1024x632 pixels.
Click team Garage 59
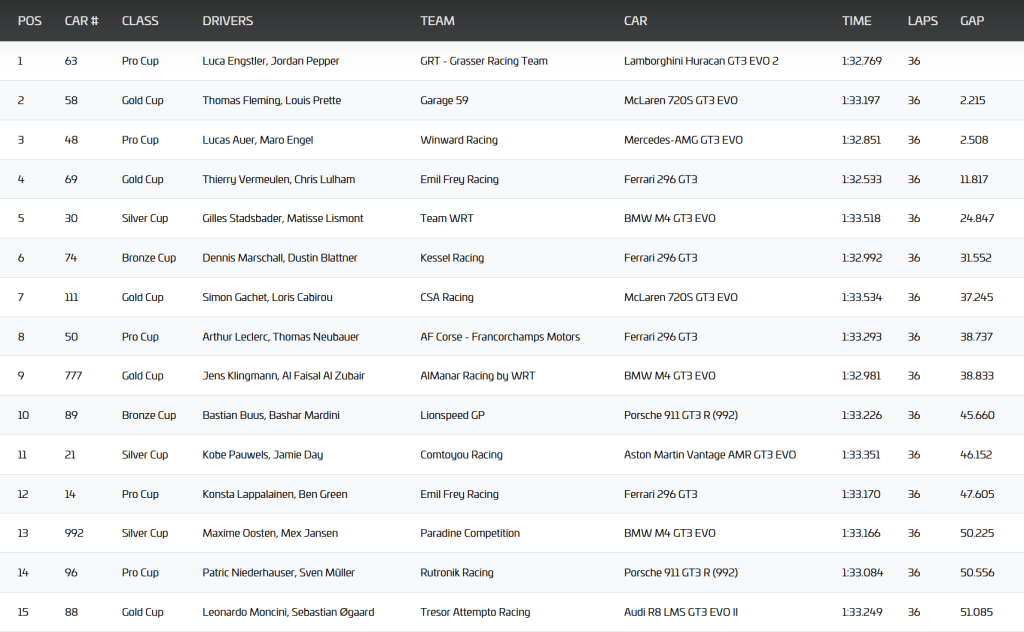pyautogui.click(x=444, y=101)
